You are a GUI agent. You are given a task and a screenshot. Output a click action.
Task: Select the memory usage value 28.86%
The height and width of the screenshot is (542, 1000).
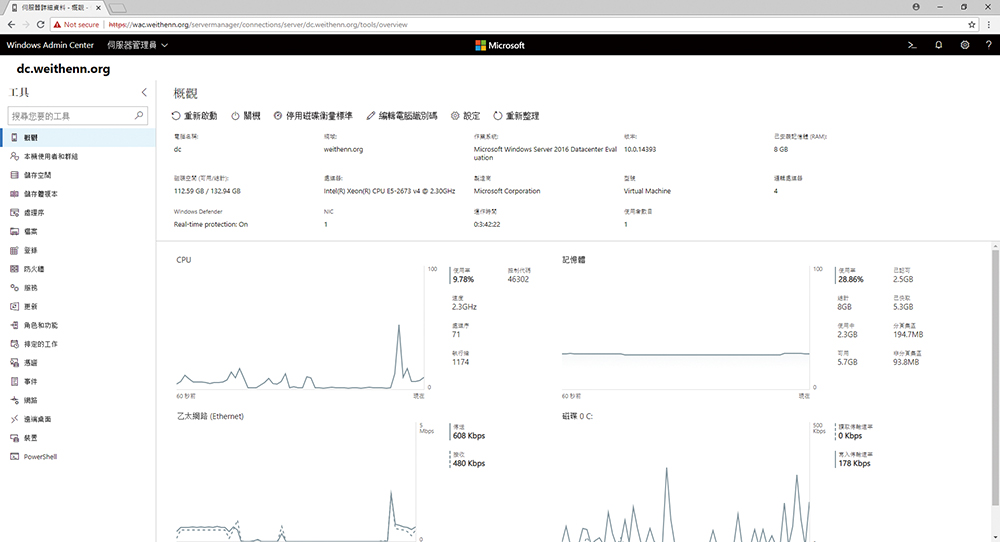(851, 279)
